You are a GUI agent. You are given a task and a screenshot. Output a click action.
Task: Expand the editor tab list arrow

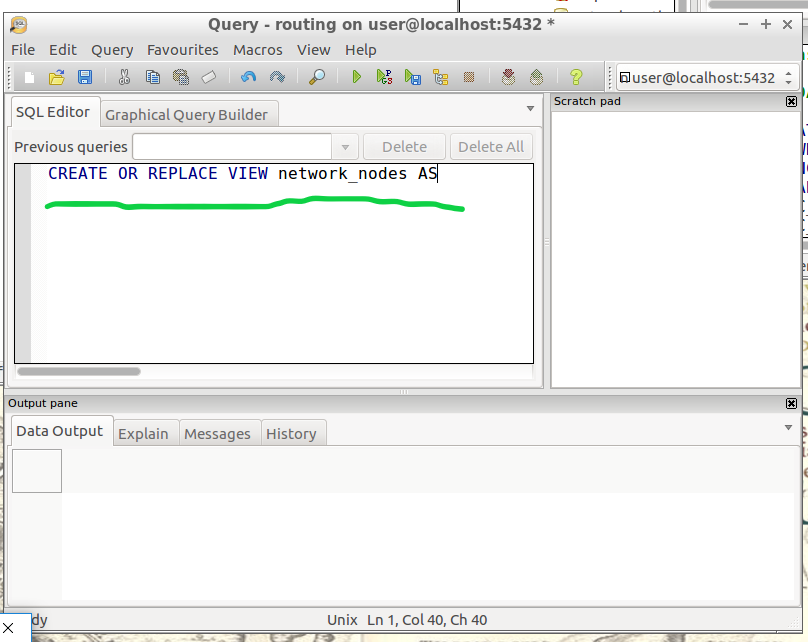click(530, 109)
